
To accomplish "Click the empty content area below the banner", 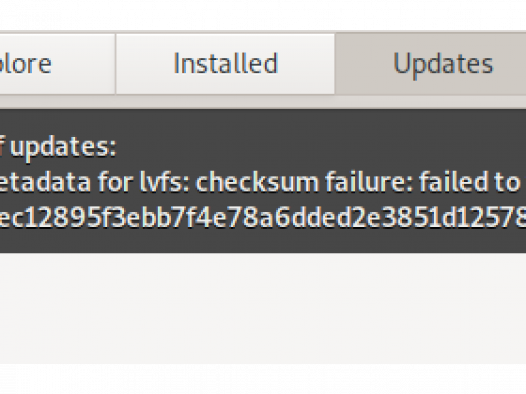I will pyautogui.click(x=263, y=308).
